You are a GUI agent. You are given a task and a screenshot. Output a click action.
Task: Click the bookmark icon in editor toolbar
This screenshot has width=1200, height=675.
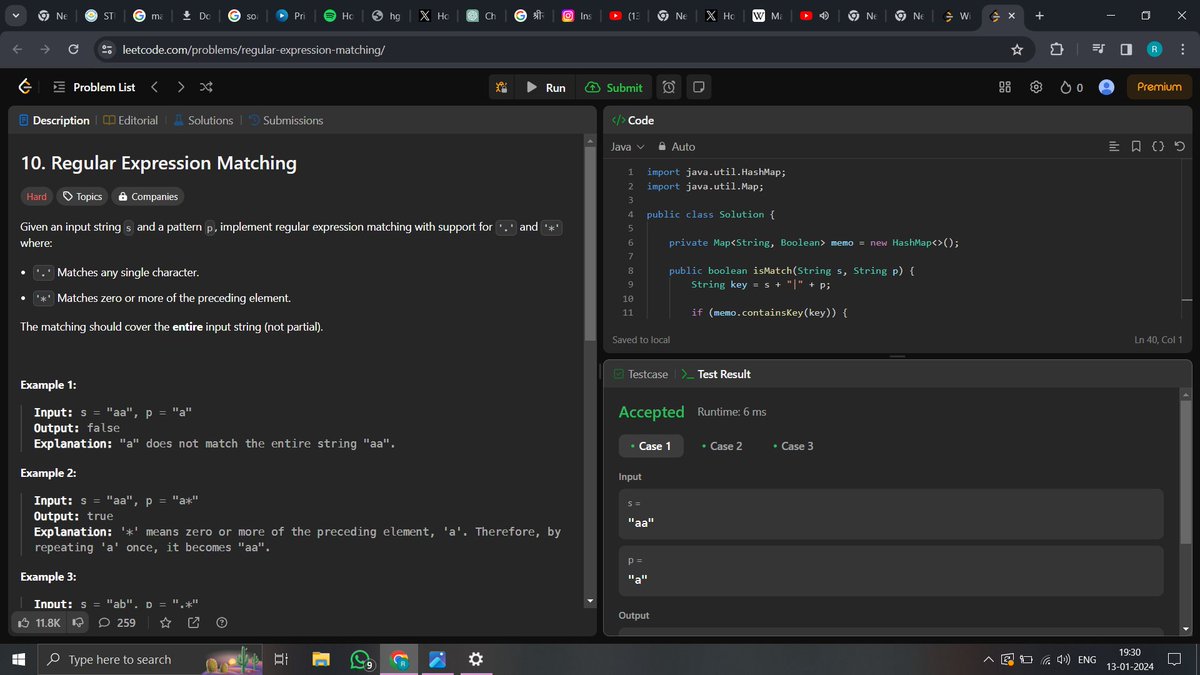pos(1136,146)
